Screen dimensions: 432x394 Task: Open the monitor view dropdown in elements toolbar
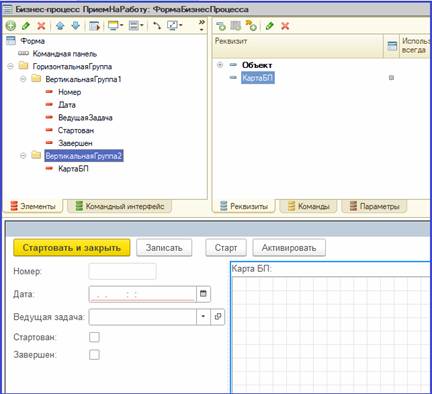pyautogui.click(x=115, y=26)
